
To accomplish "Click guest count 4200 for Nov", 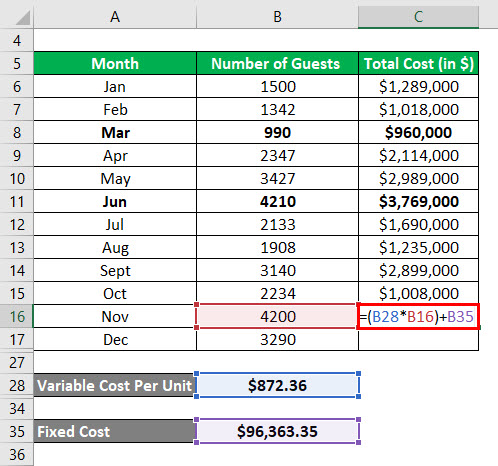I will point(277,316).
